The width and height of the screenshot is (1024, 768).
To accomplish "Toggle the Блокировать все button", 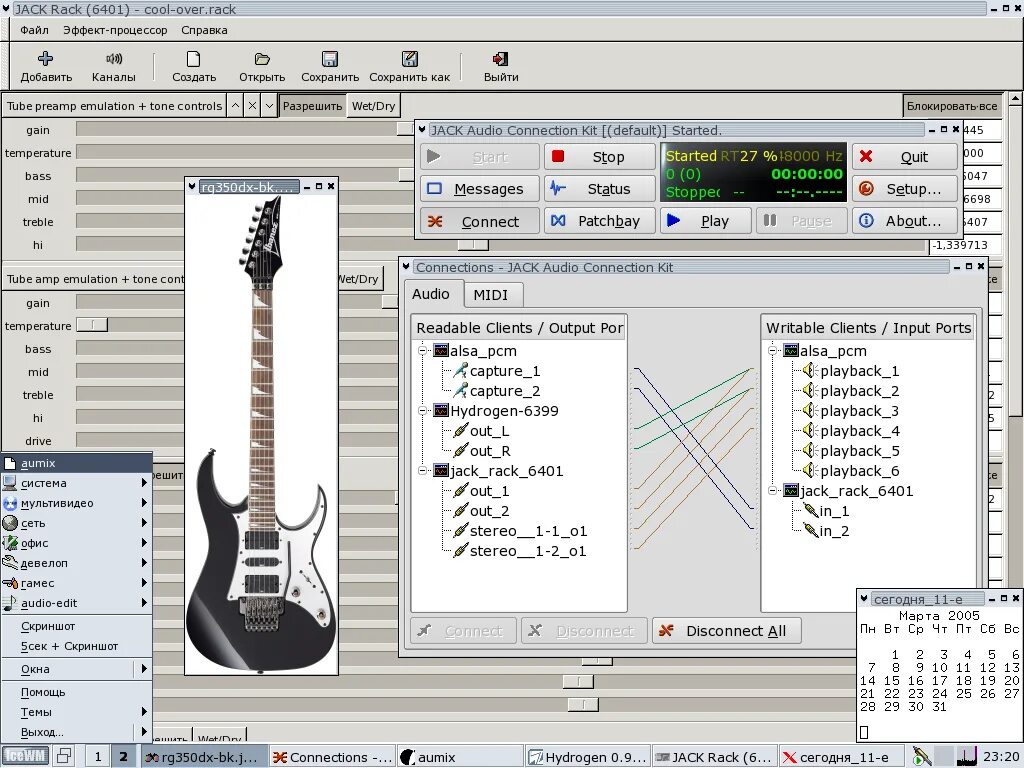I will pos(952,106).
